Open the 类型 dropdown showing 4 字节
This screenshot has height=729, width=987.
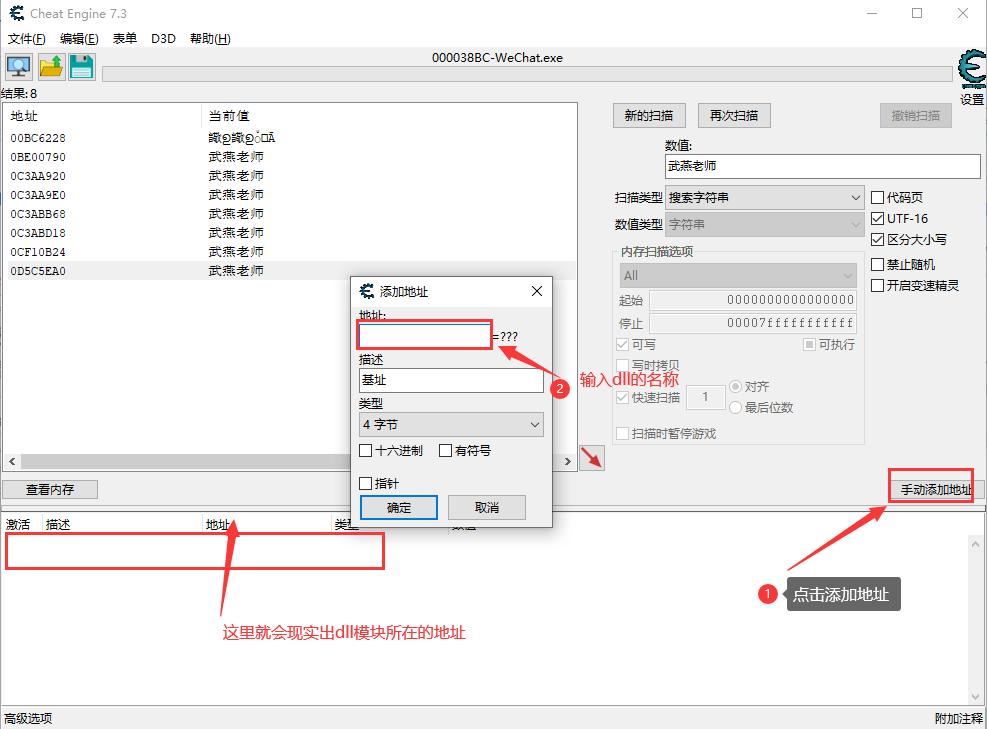(x=451, y=424)
